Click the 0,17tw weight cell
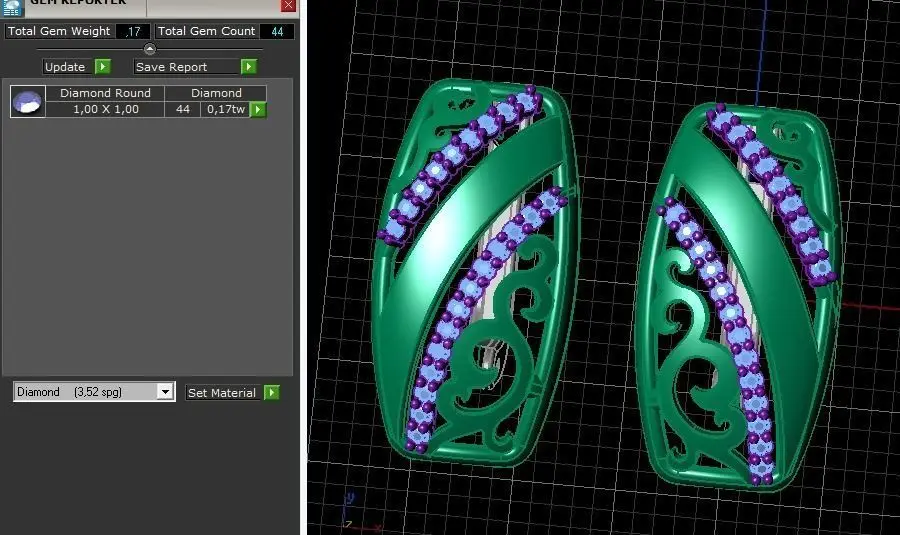 tap(226, 109)
